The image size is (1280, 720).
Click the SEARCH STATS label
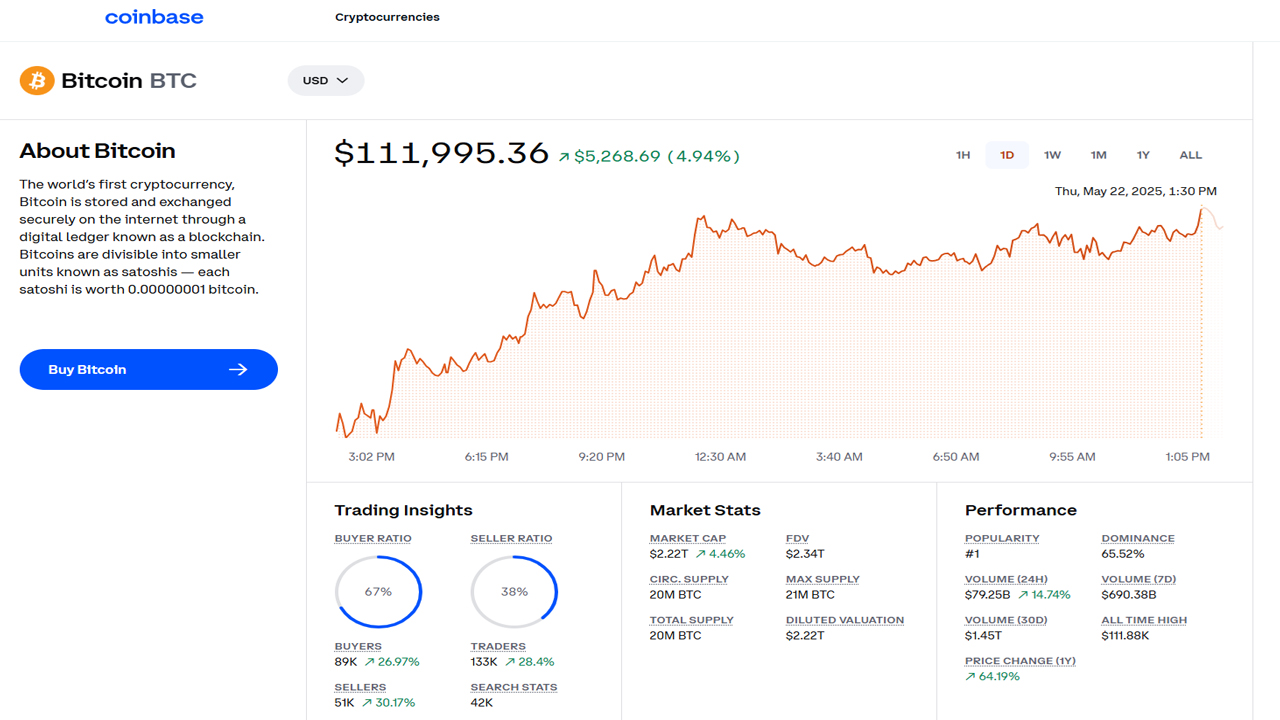[x=514, y=687]
